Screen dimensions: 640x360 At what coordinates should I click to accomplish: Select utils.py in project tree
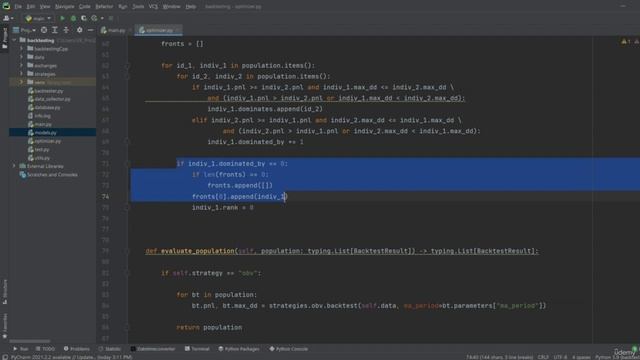click(x=42, y=158)
